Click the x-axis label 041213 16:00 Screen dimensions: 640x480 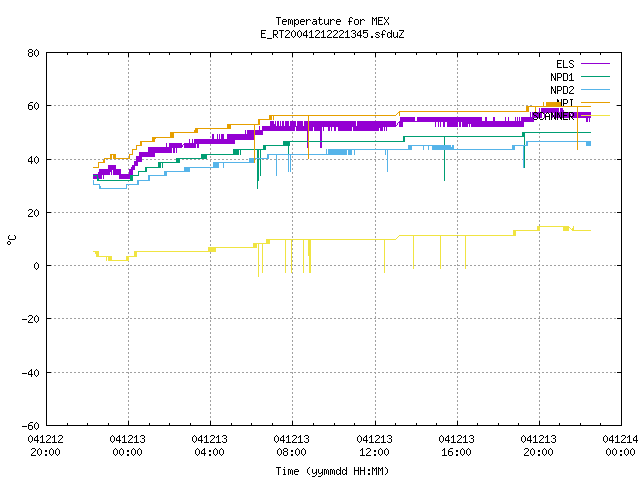456,446
